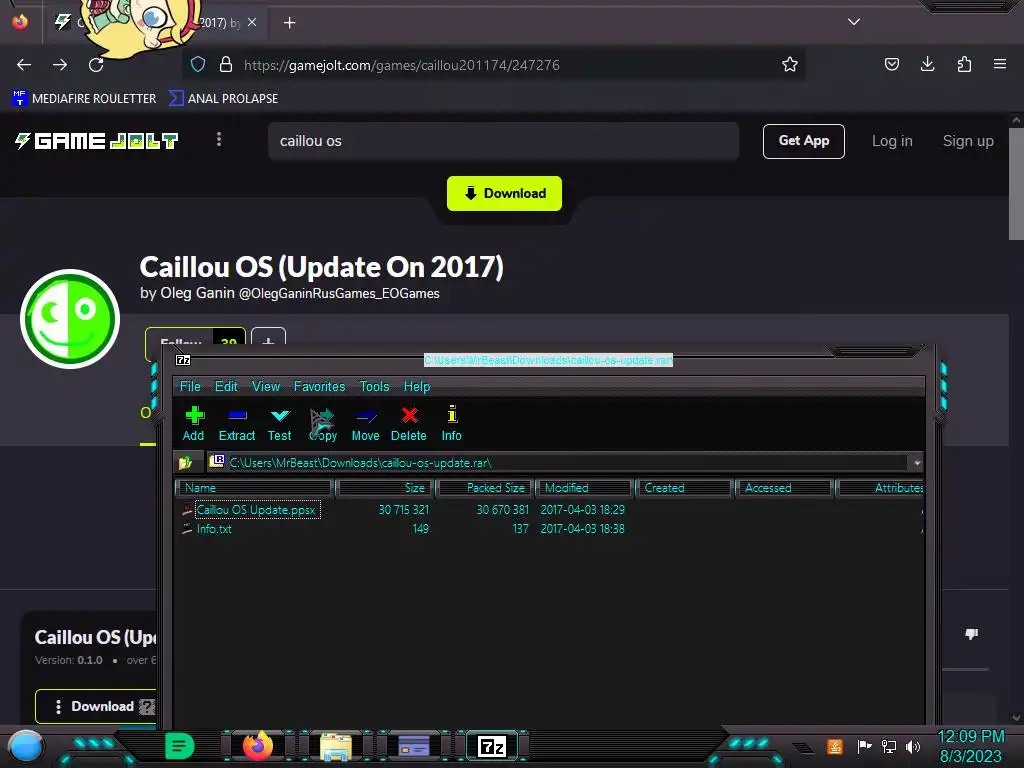Open Oleg Ganin developer profile link
1024x768 pixels.
289,293
